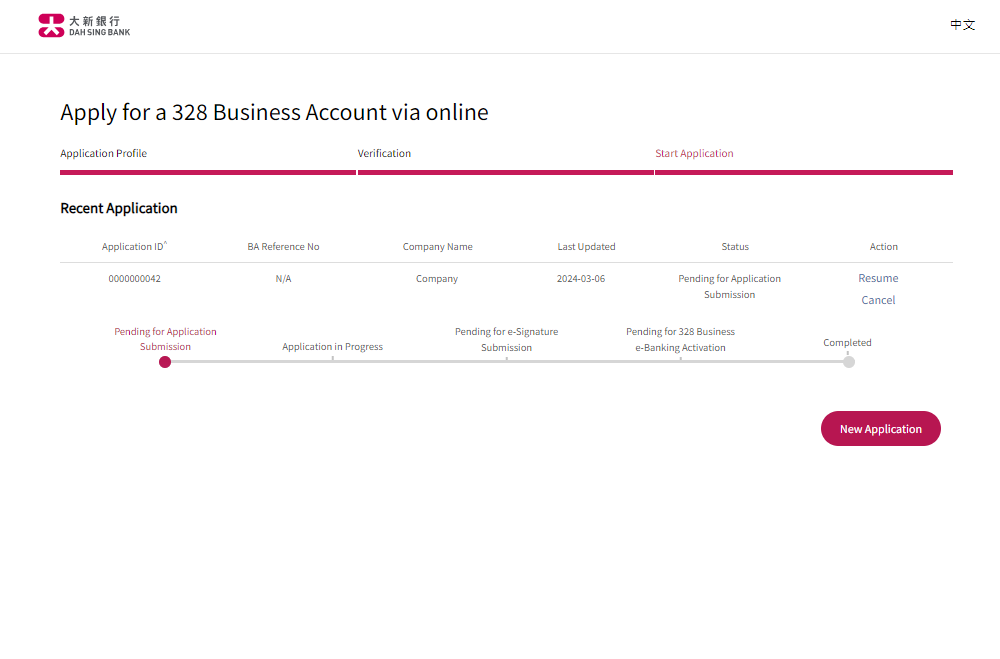Click the Dah Sing Bank logo
Image resolution: width=1000 pixels, height=659 pixels.
pos(84,26)
